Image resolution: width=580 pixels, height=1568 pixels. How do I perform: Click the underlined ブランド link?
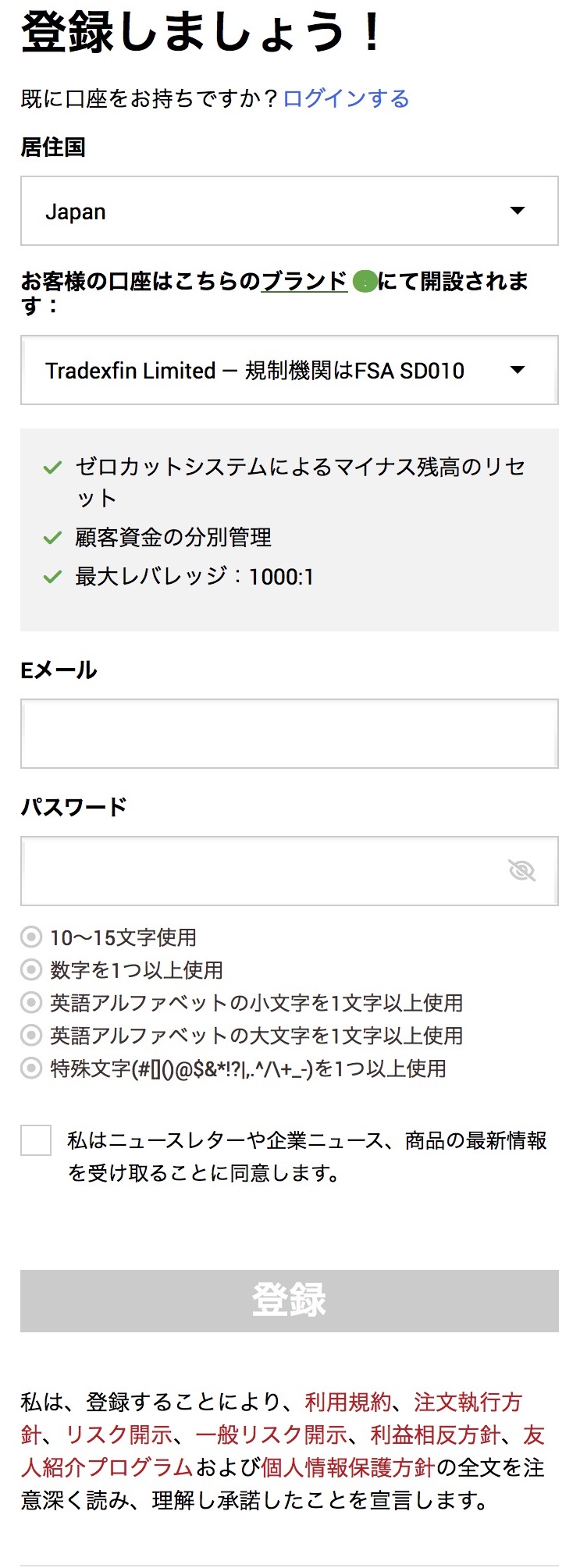click(x=304, y=281)
